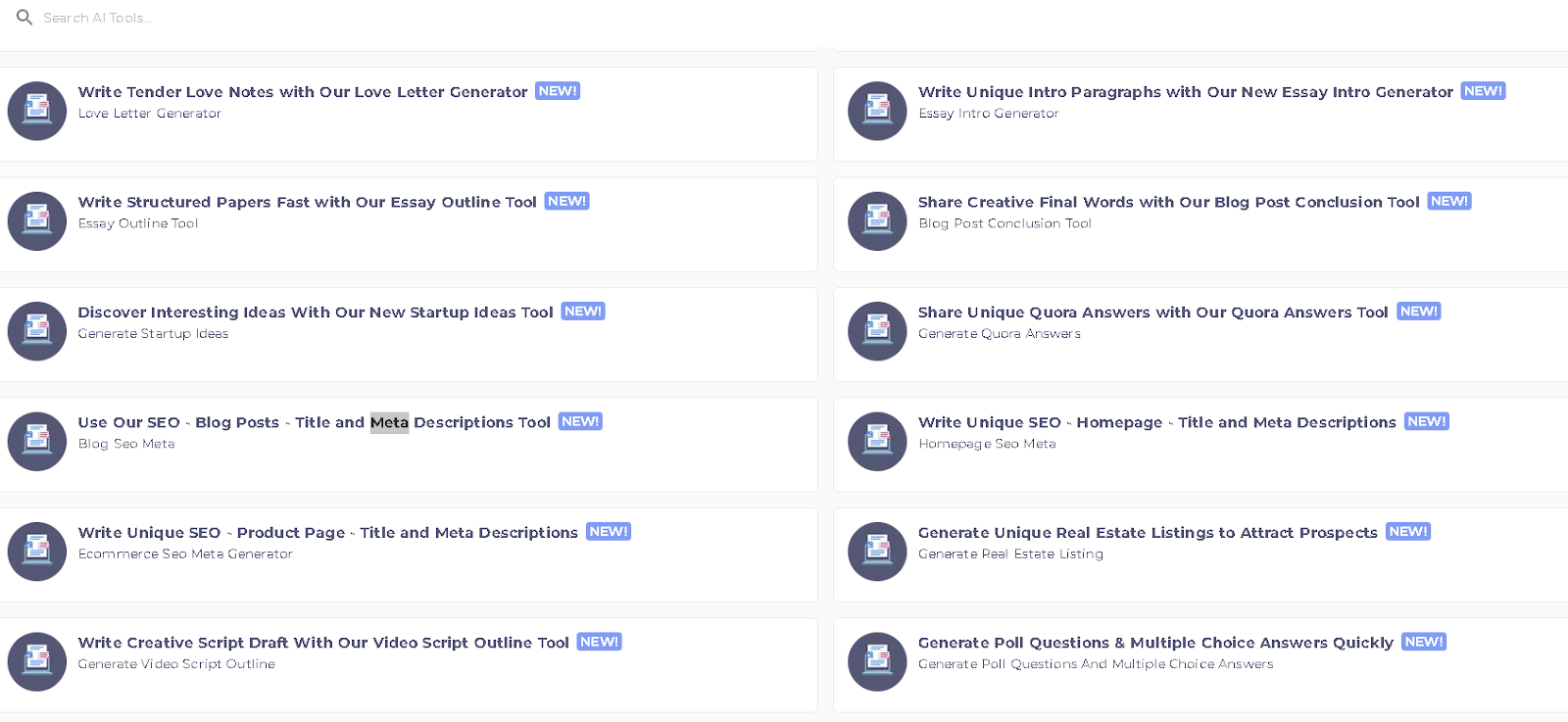Open Write Unique Intro Paragraphs tool link

(1186, 92)
